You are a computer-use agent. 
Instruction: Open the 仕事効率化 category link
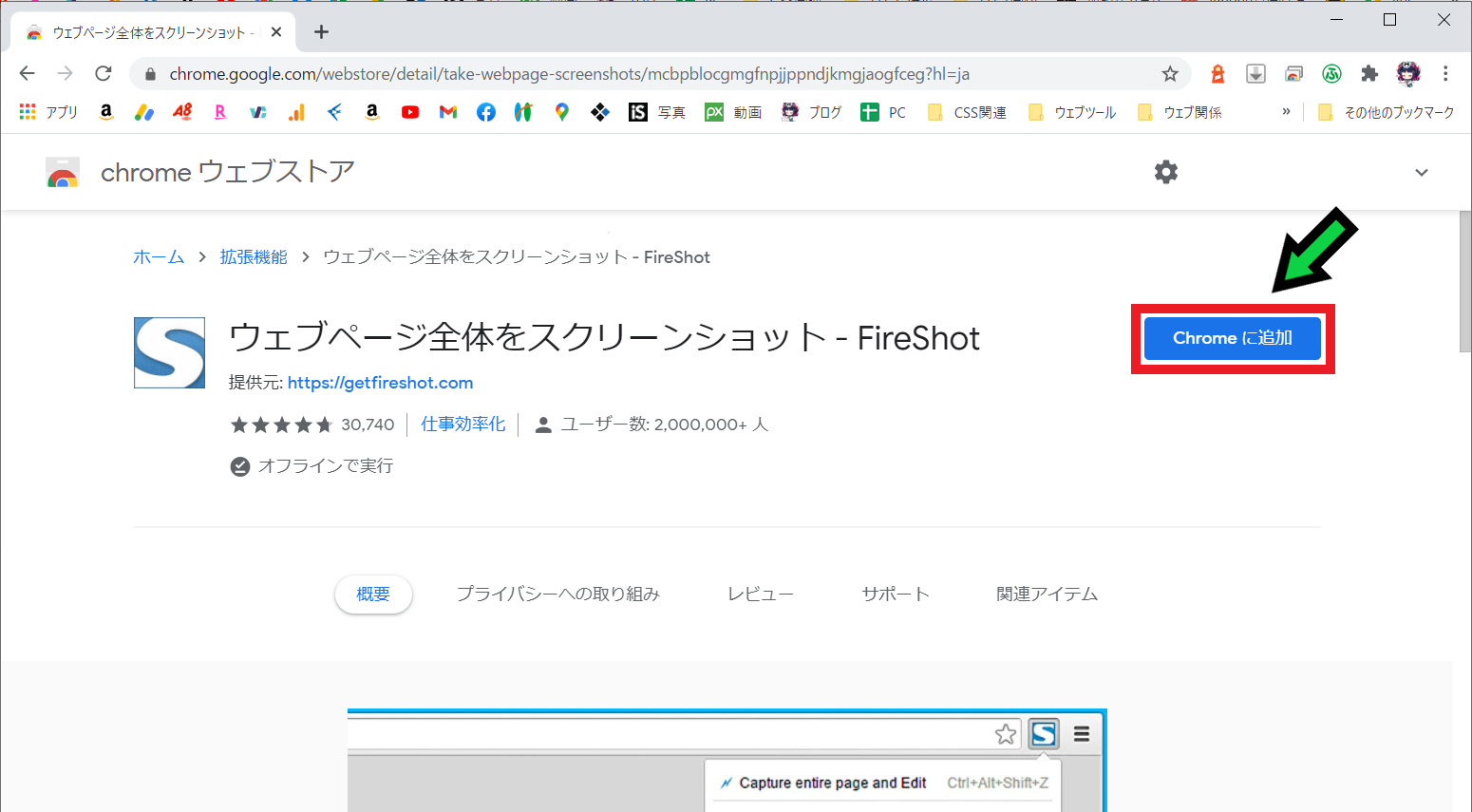point(463,425)
